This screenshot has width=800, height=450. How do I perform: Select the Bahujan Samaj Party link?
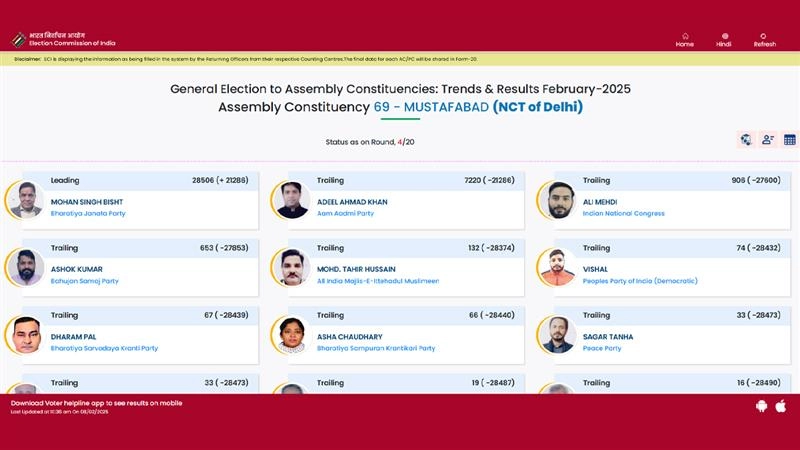(x=84, y=281)
